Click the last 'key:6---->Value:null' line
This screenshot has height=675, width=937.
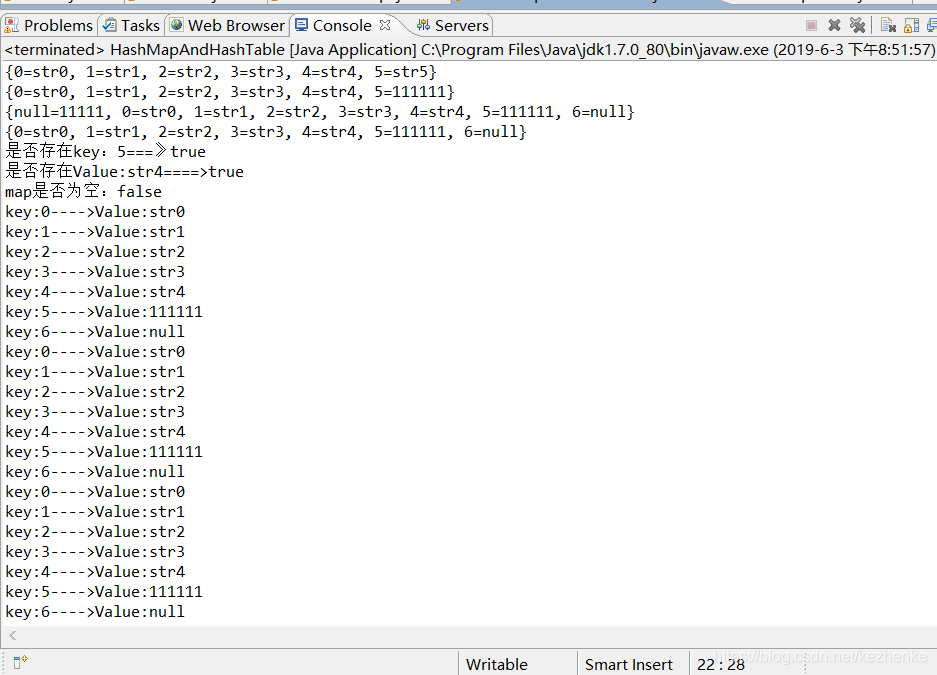[x=95, y=612]
